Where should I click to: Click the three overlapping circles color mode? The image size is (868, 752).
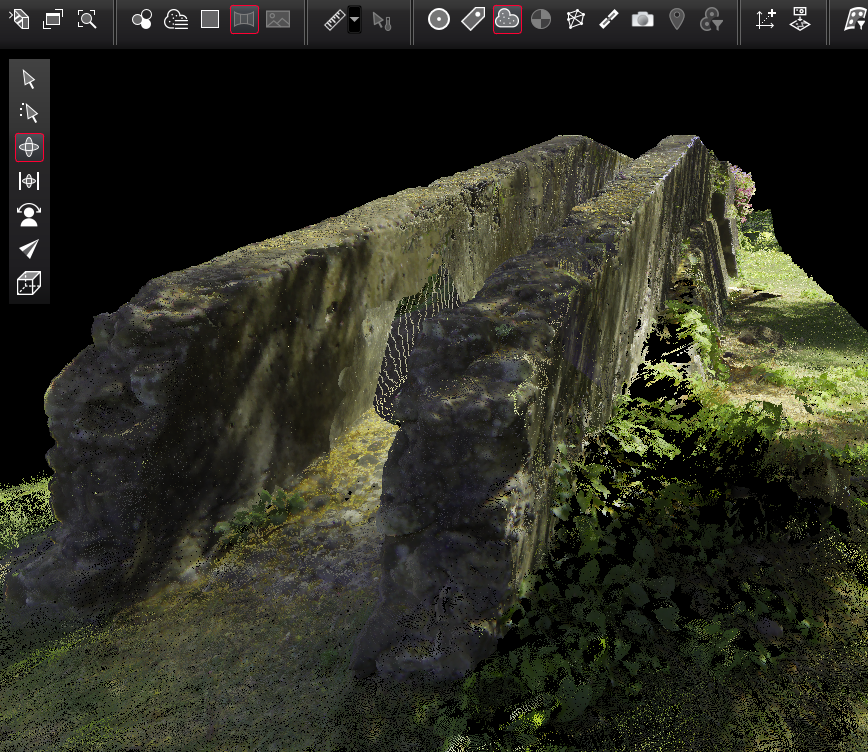[x=142, y=20]
